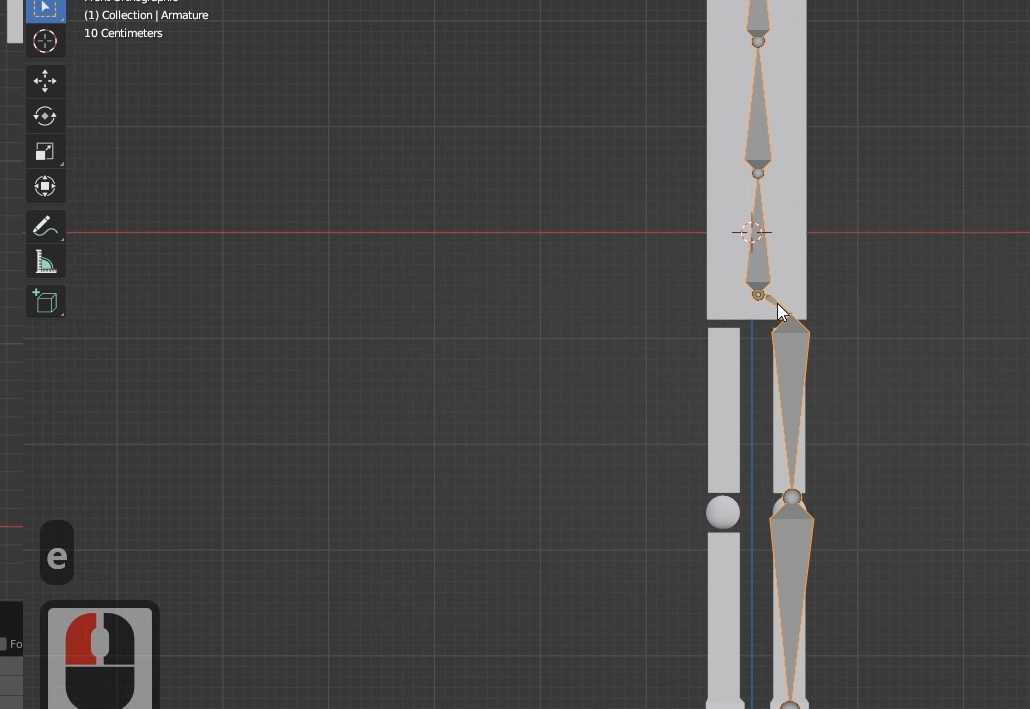Pick the Add Cube tool
Viewport: 1030px width, 709px height.
[x=45, y=302]
